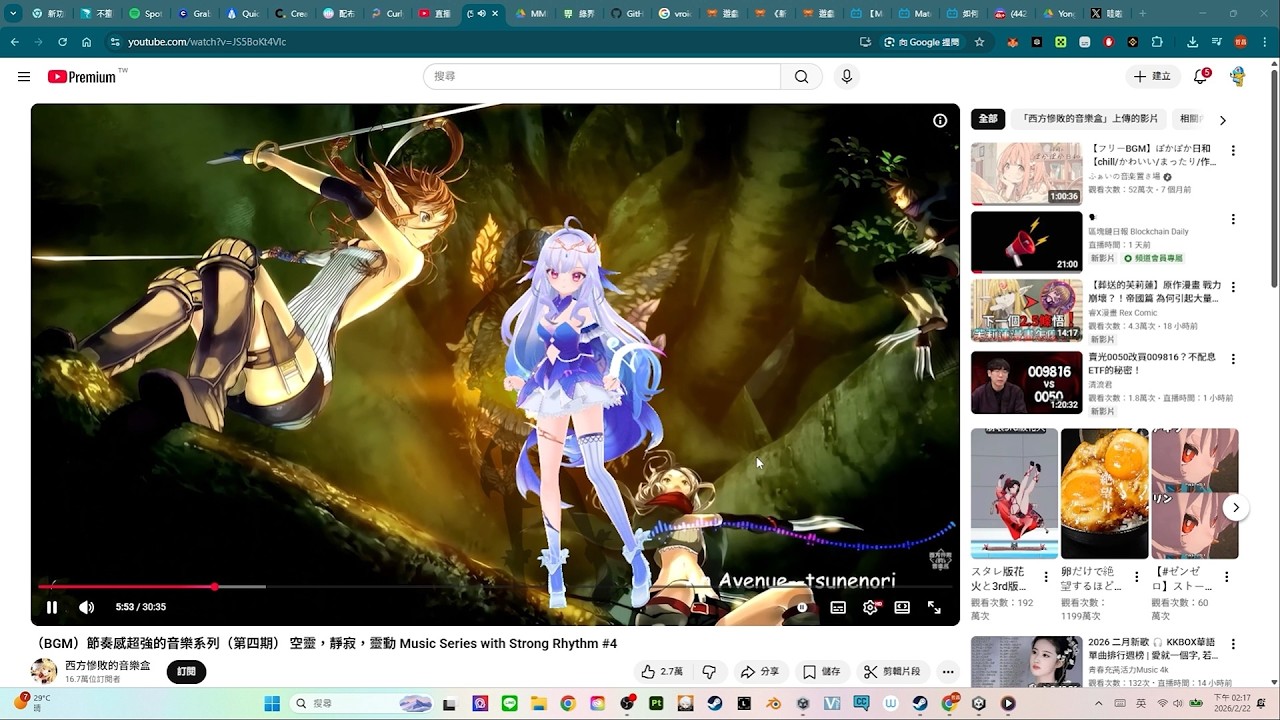Select the 全部 filter chip
The image size is (1280, 720).
tap(988, 119)
